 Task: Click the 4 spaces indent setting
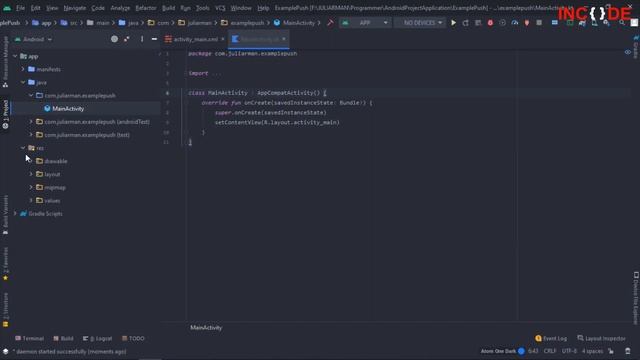point(592,351)
